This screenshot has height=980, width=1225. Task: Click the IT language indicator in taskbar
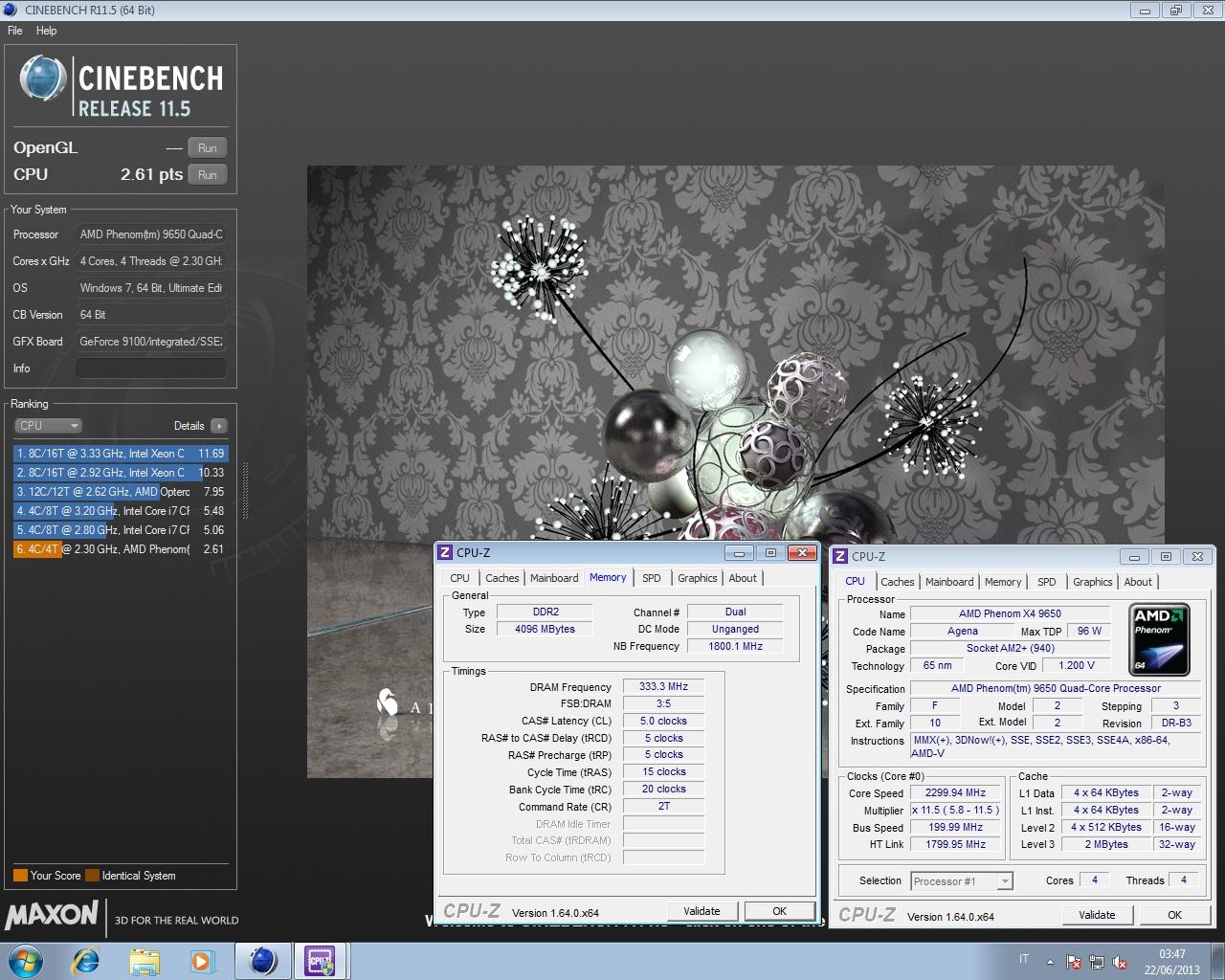point(1024,959)
